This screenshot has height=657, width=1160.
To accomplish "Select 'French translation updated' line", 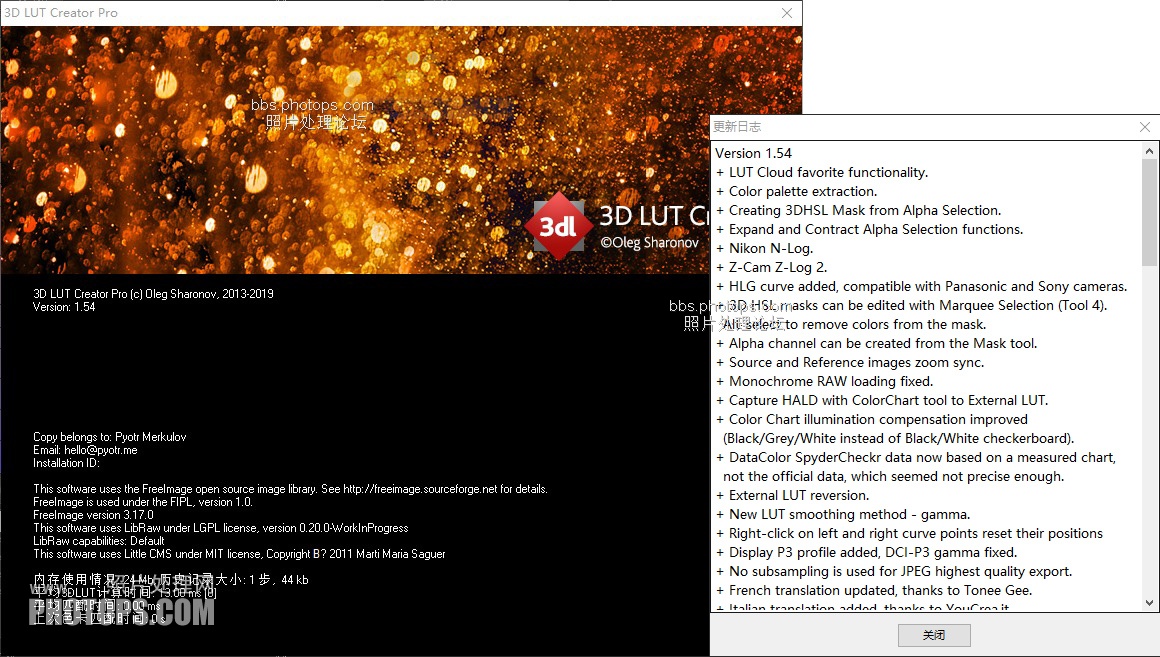I will point(874,590).
